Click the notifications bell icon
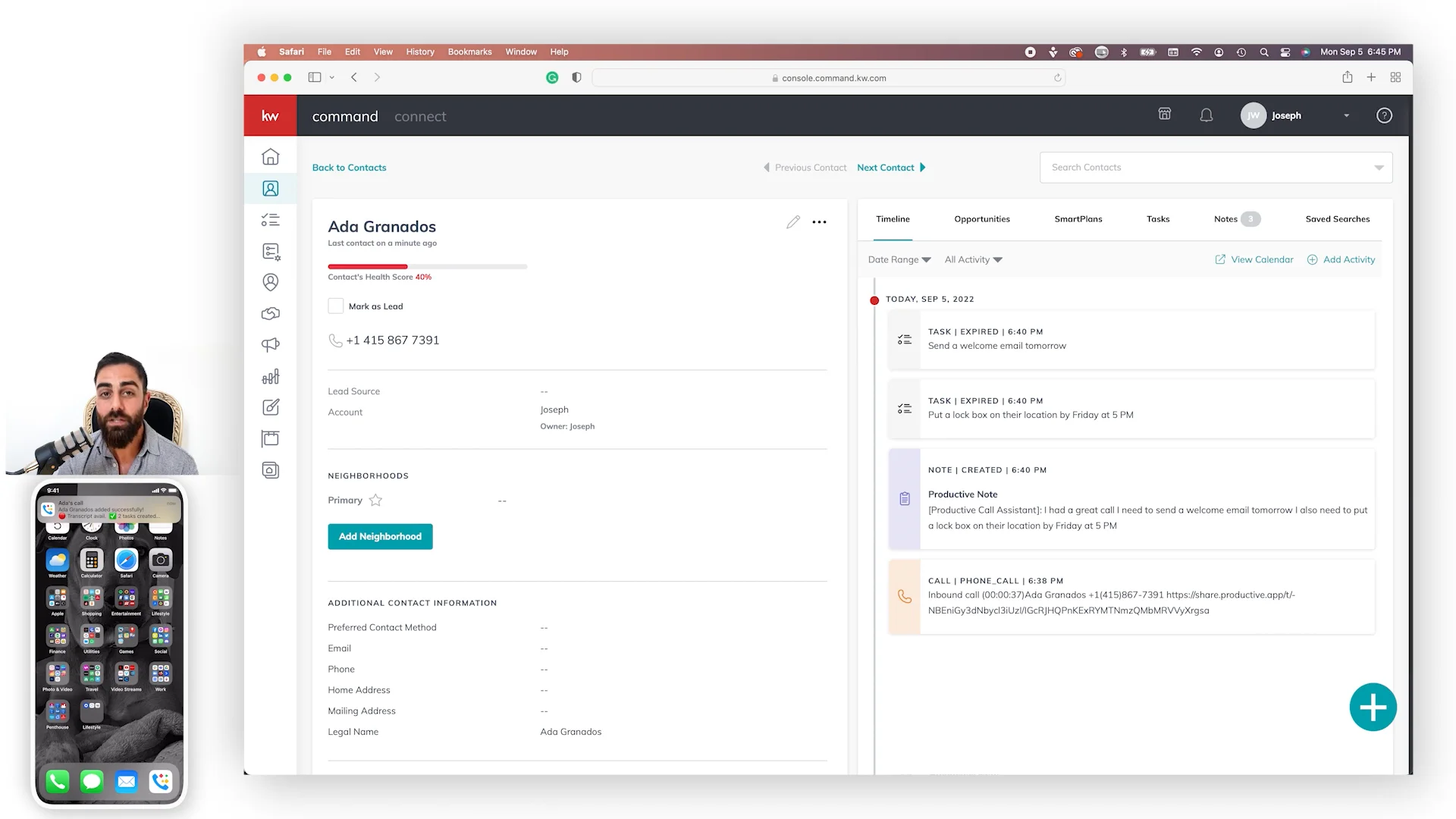1456x819 pixels. tap(1206, 115)
